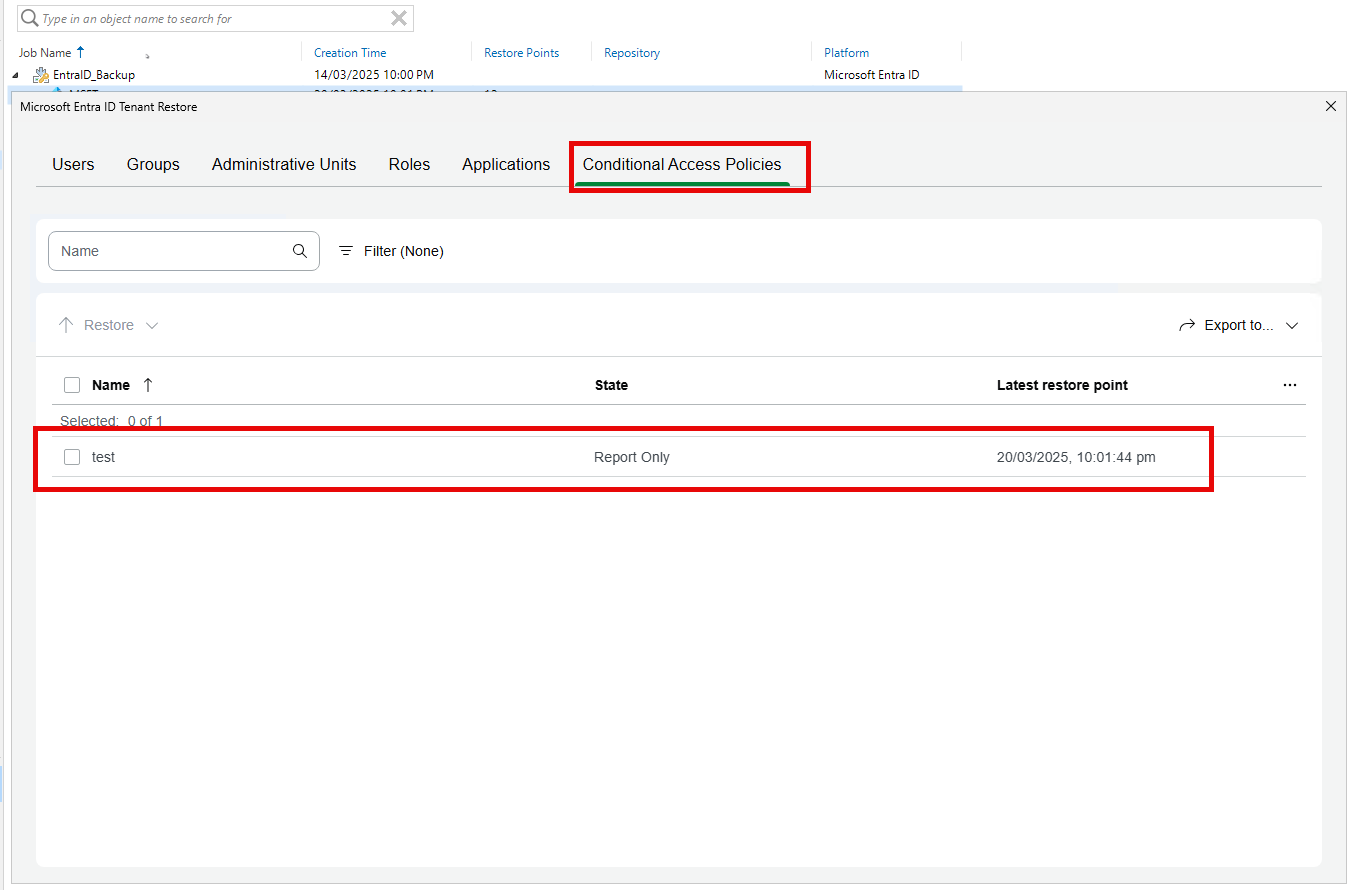Click the EntraID_Backup job icon
The image size is (1354, 890).
41,75
